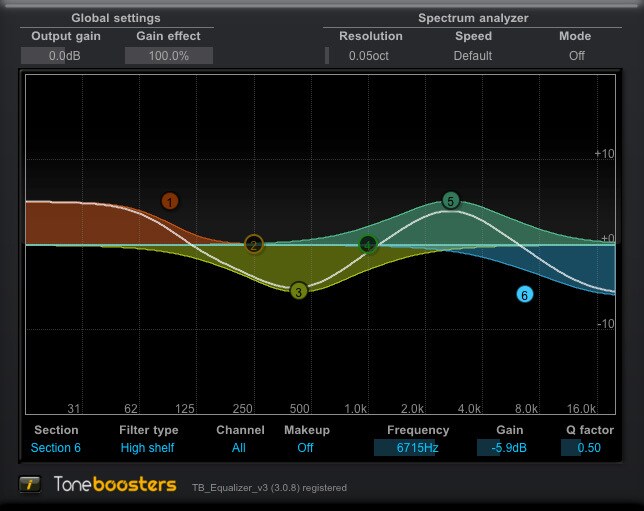Select EQ band node 5
Screen dimensions: 644x511
click(x=451, y=201)
